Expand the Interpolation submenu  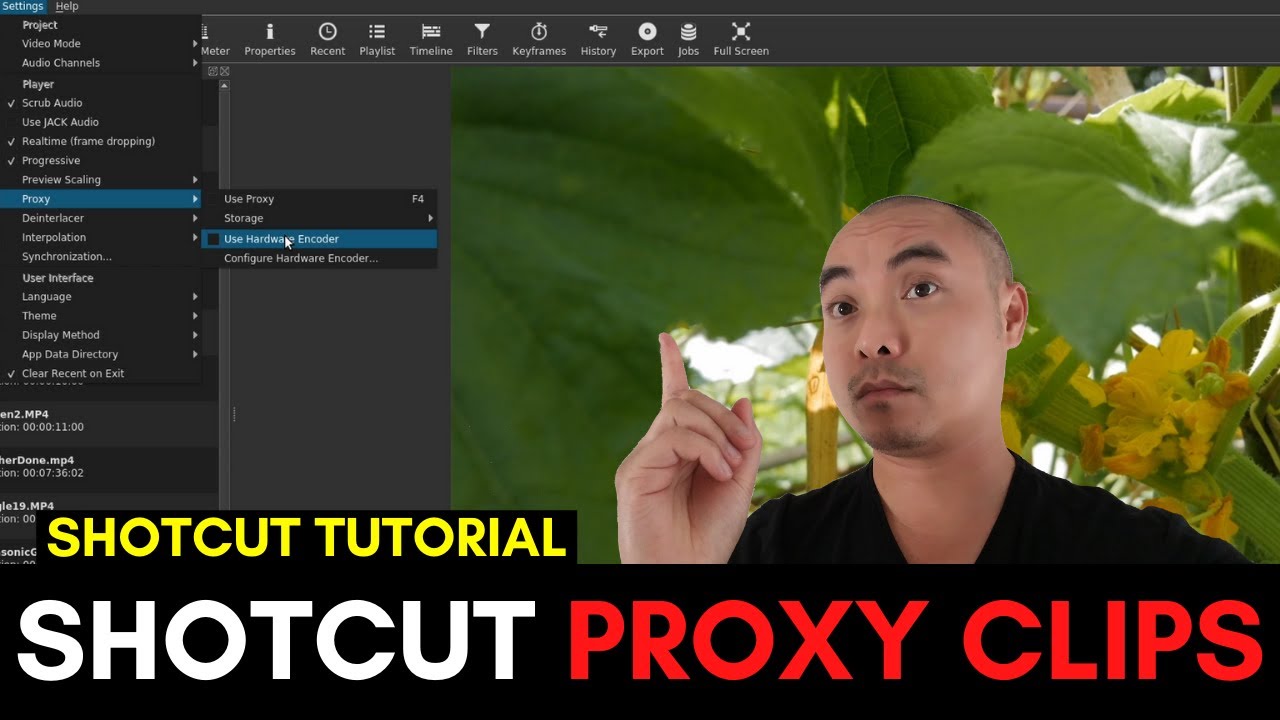[x=100, y=237]
